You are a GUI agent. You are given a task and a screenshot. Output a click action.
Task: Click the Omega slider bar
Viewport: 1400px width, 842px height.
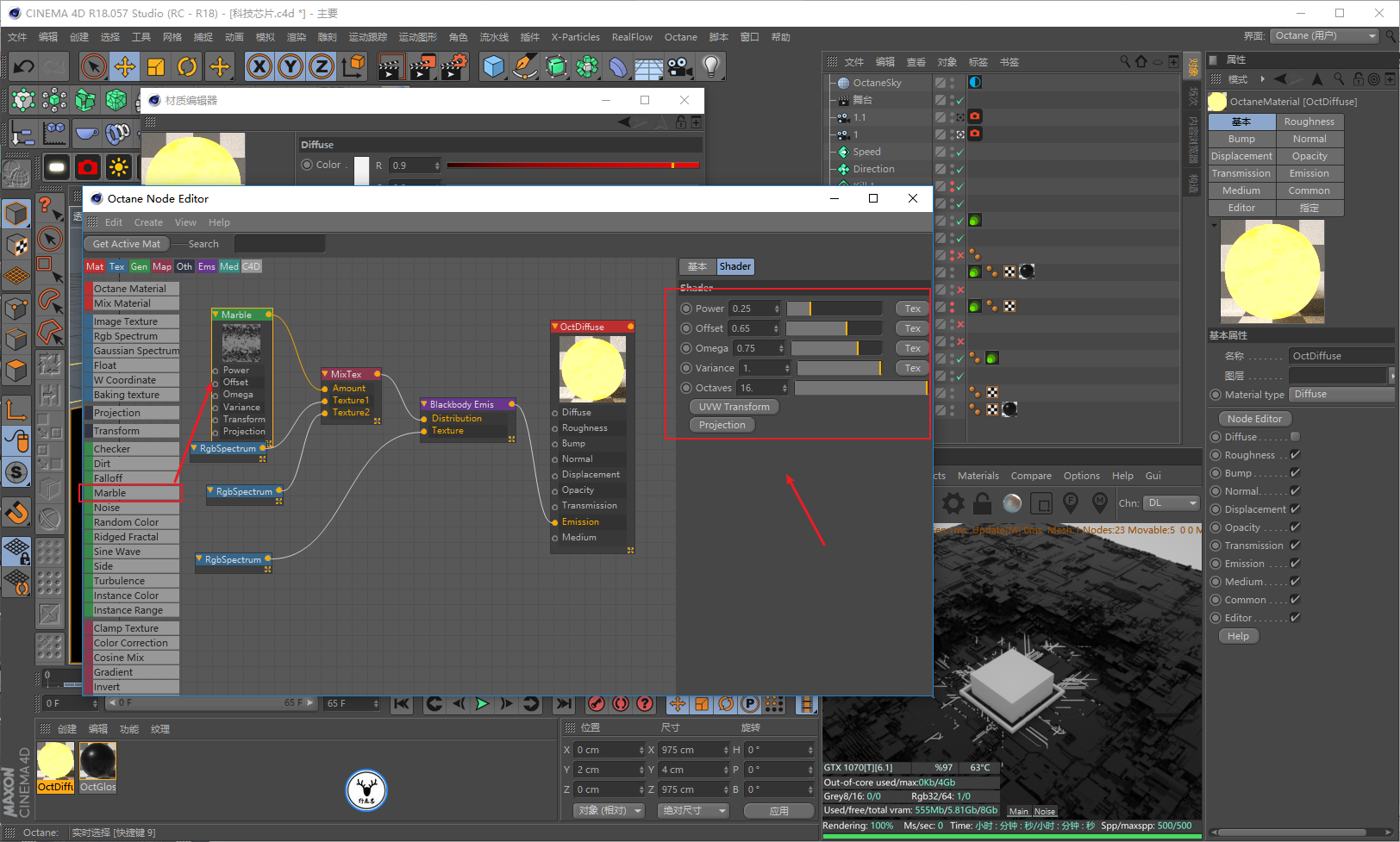pos(837,348)
